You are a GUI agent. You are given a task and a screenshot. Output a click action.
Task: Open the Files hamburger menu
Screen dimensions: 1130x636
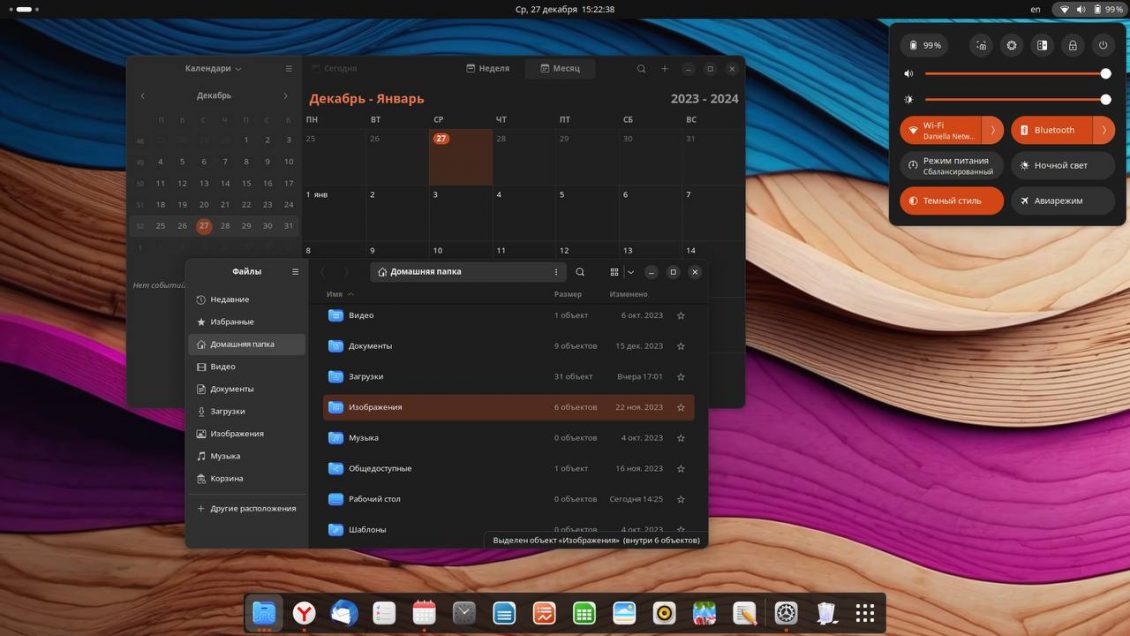295,271
